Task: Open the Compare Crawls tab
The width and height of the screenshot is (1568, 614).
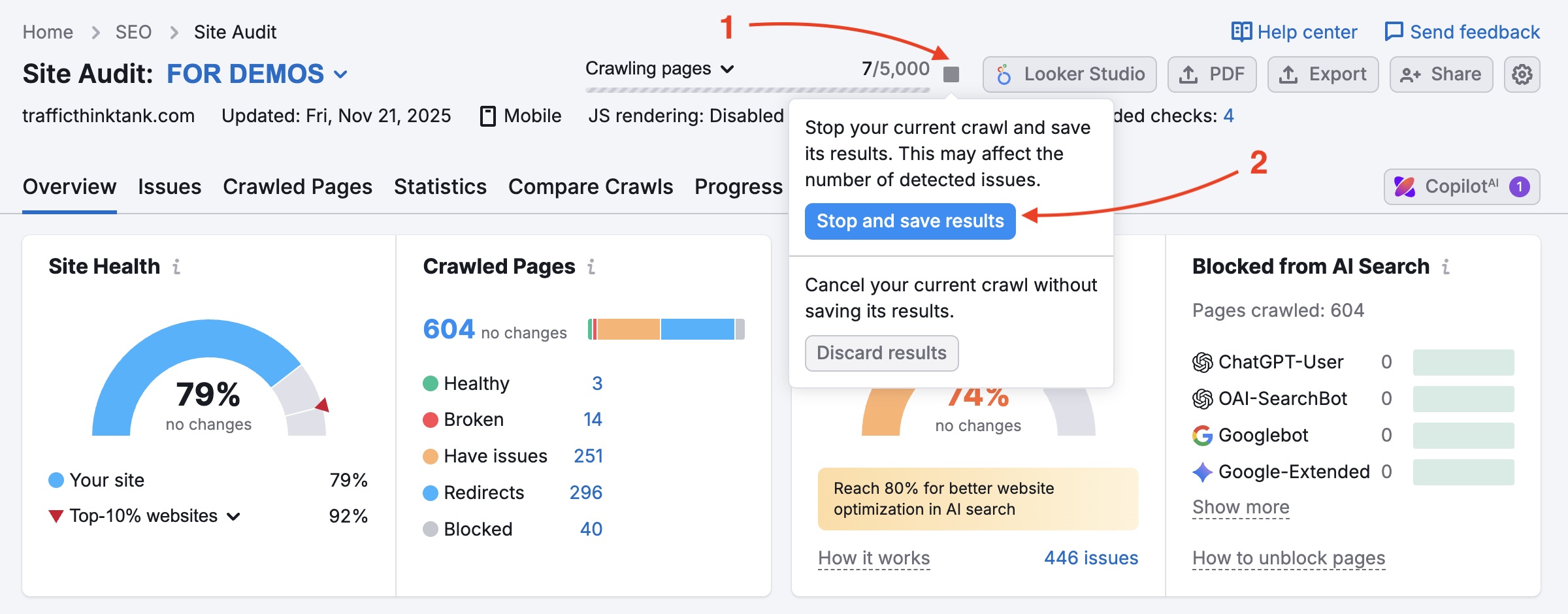Action: coord(590,187)
